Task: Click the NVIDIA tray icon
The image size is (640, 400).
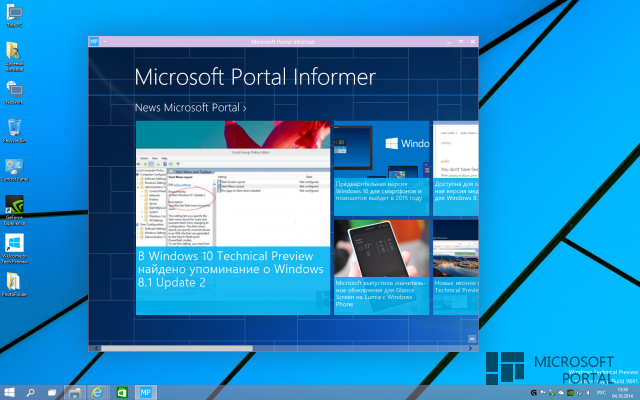Action: (570, 393)
